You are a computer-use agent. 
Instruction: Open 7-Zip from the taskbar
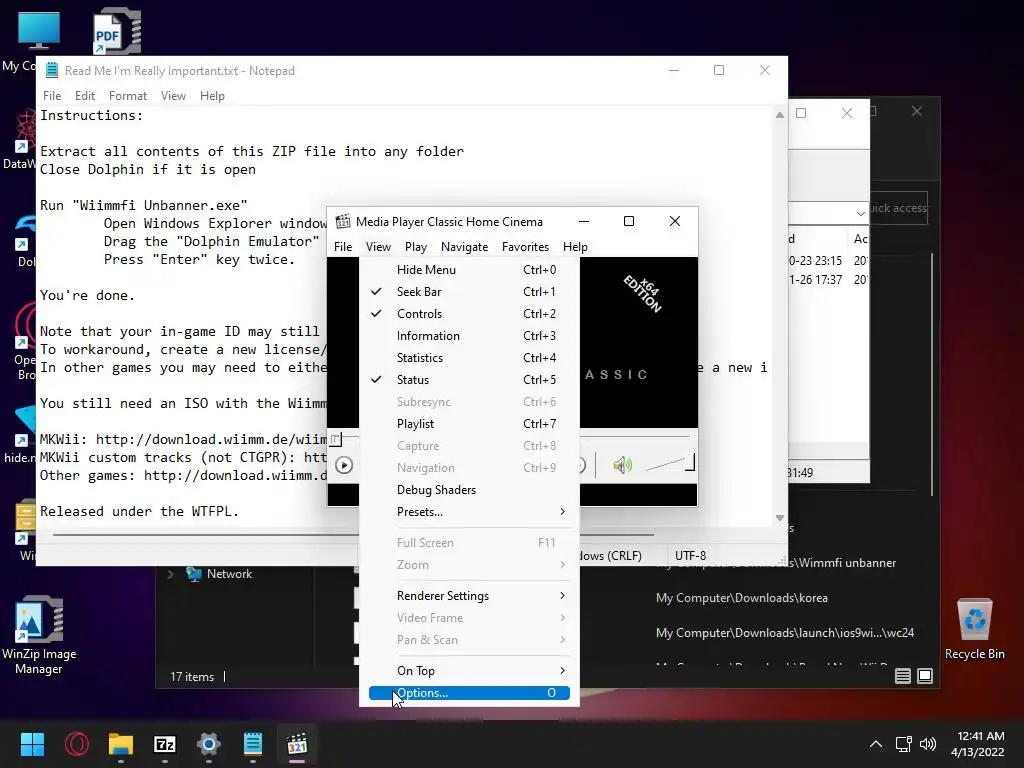pyautogui.click(x=165, y=744)
